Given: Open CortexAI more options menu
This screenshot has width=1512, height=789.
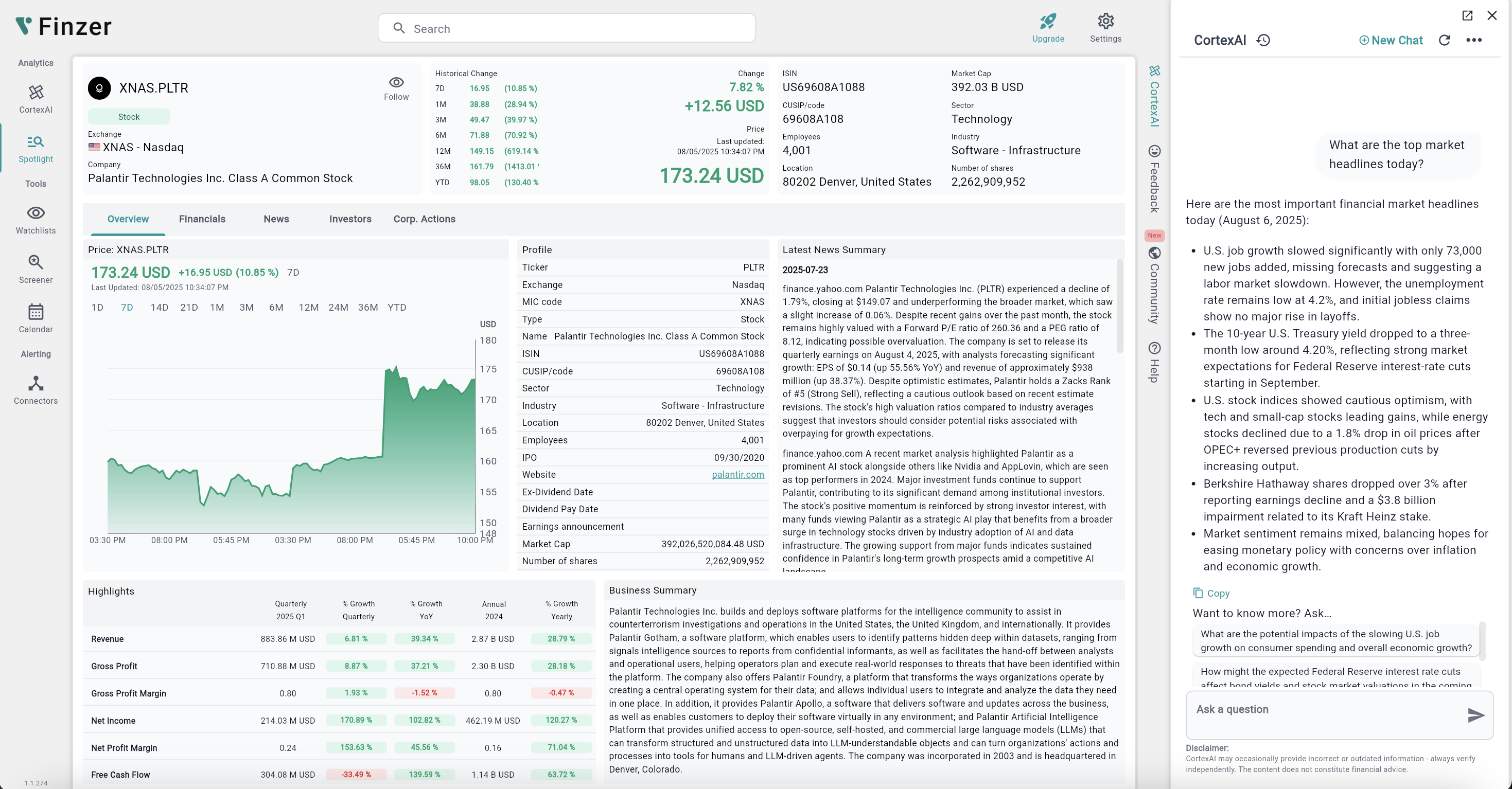Looking at the screenshot, I should (1474, 41).
